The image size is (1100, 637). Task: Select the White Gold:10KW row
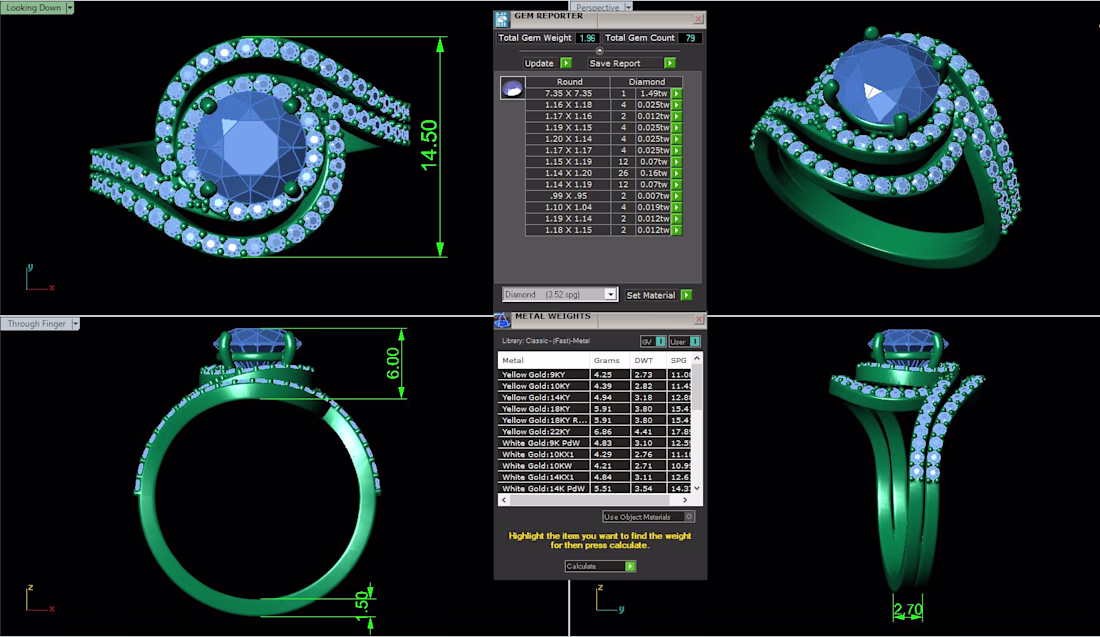(595, 465)
